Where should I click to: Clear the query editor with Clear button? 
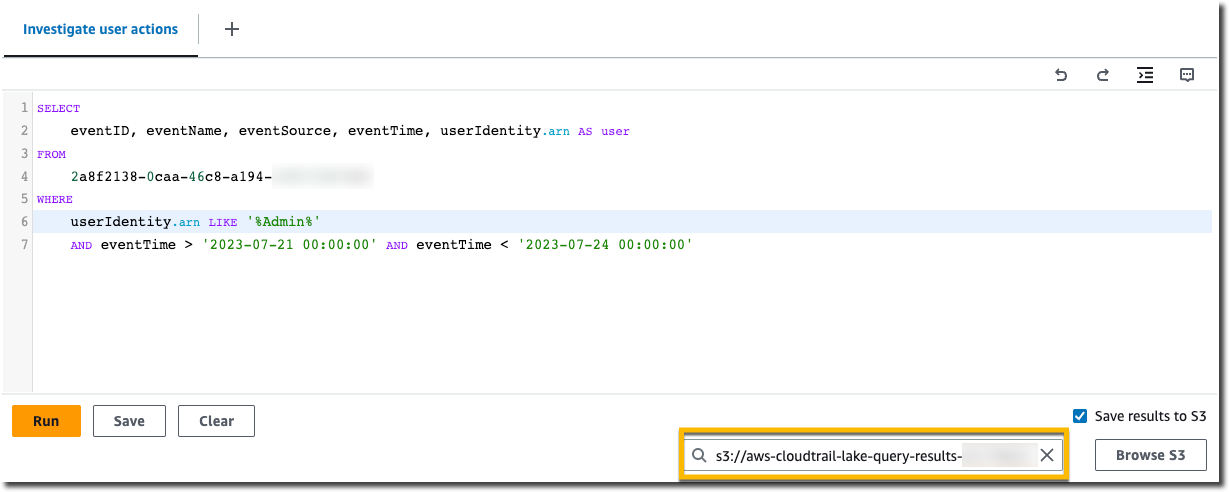[216, 421]
